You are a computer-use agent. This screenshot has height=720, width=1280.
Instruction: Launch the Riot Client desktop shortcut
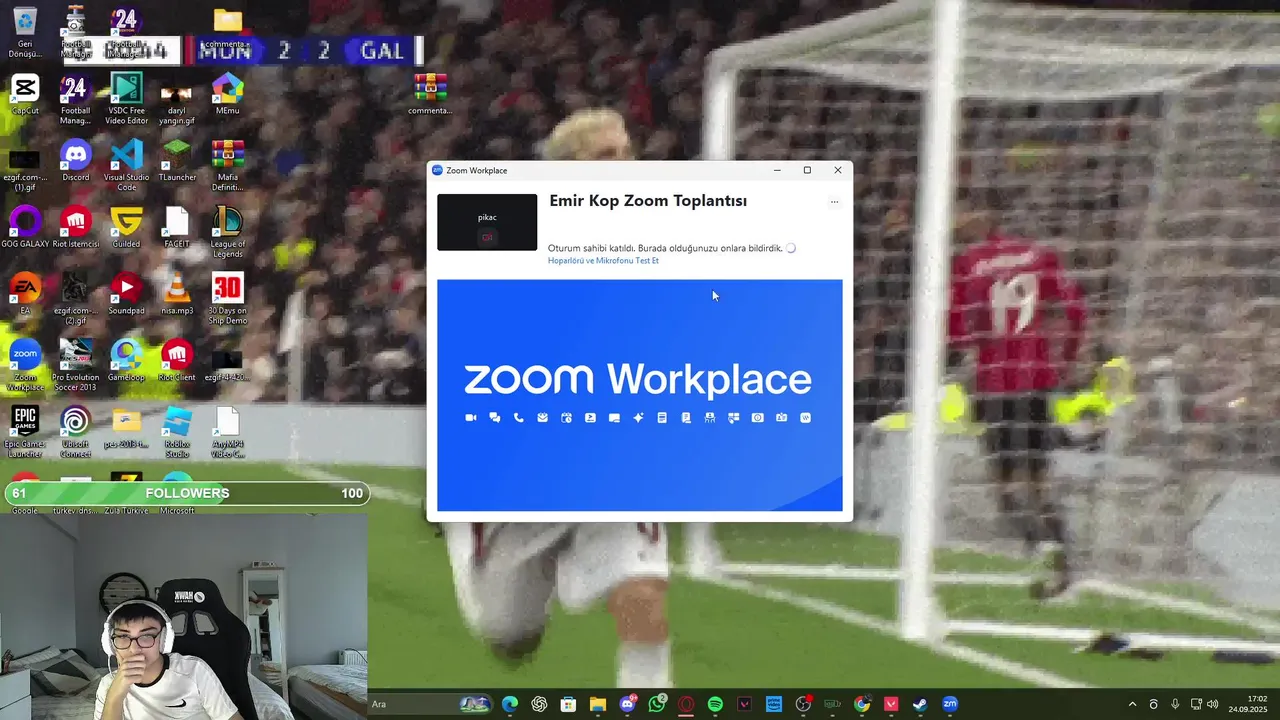177,361
